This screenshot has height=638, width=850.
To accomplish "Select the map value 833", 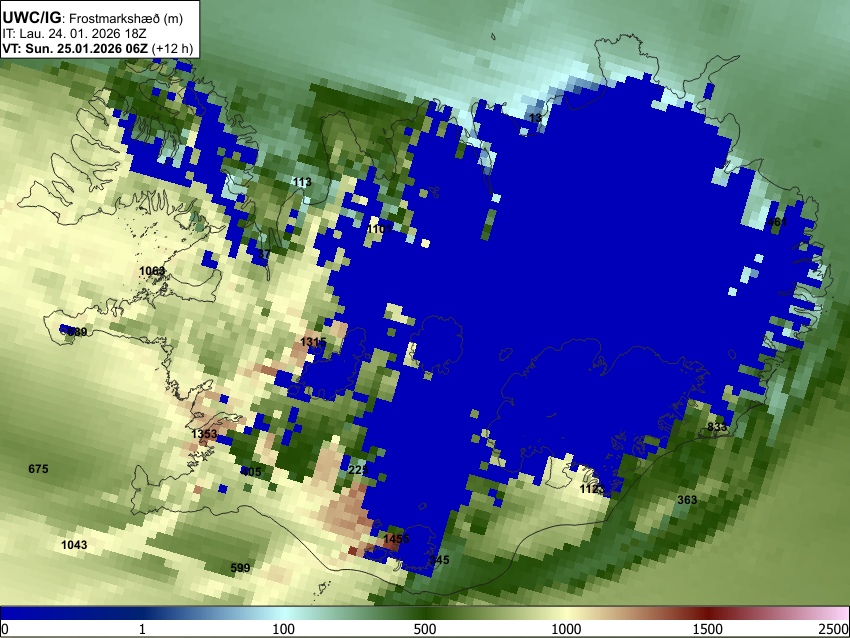I will click(717, 427).
